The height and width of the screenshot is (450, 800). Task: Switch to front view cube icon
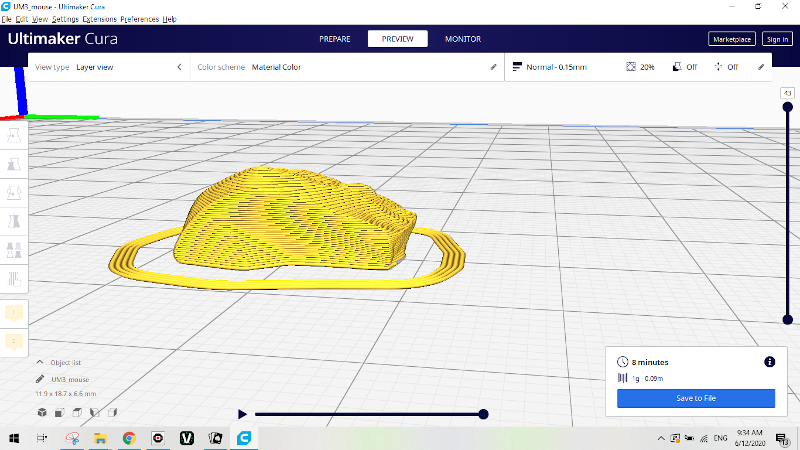[x=60, y=412]
